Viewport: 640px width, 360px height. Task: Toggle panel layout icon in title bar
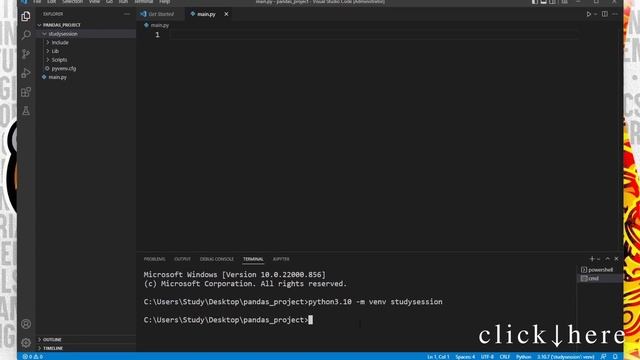point(544,2)
